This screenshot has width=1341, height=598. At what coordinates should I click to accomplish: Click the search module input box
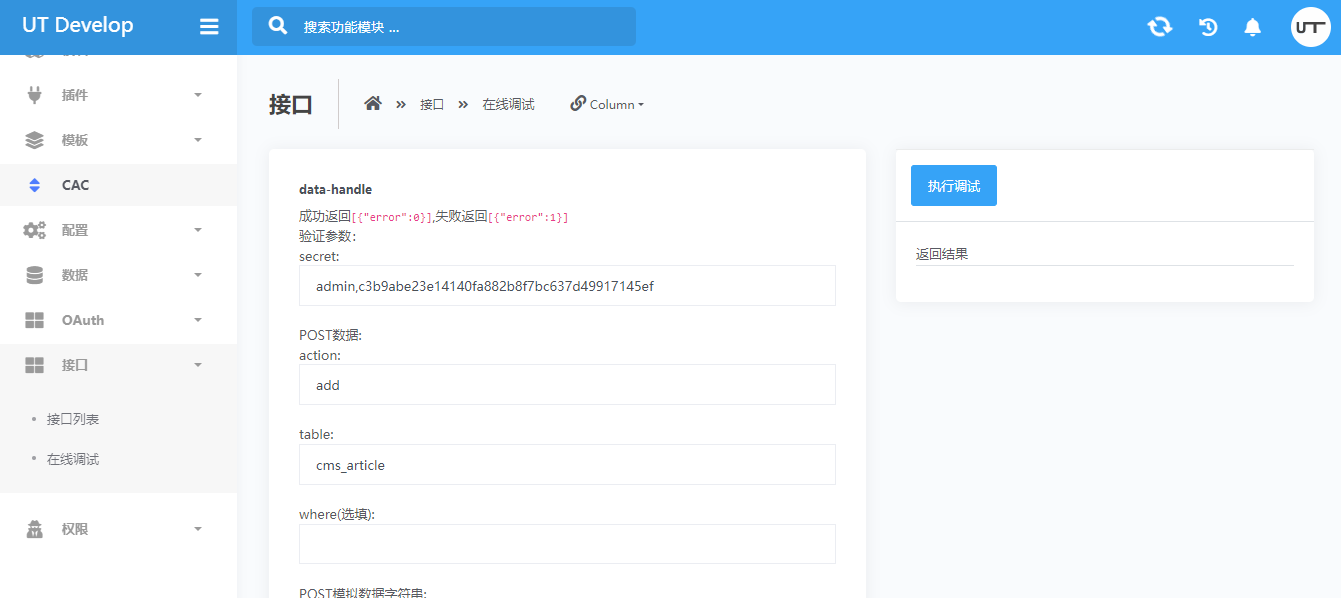(x=460, y=27)
